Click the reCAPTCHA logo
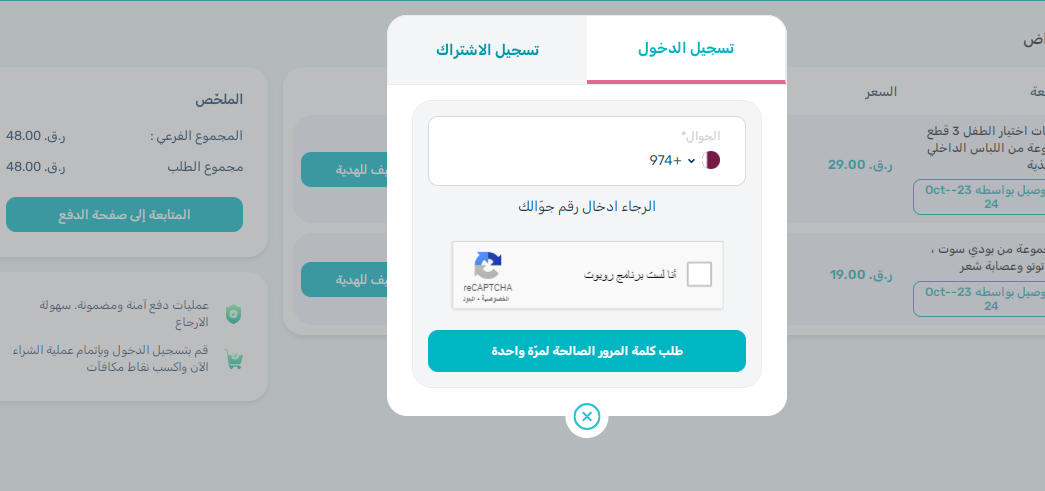The width and height of the screenshot is (1045, 491). (x=487, y=266)
